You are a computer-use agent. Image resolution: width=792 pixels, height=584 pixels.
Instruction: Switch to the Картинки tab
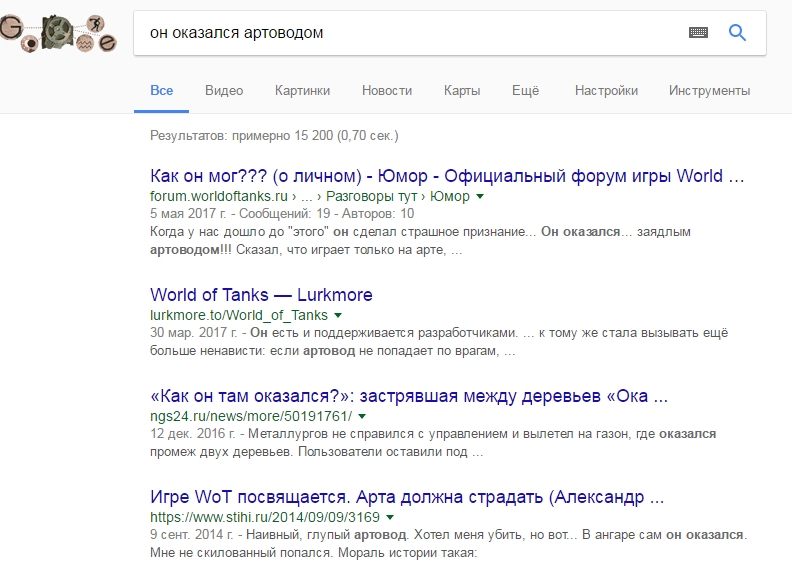pyautogui.click(x=302, y=91)
